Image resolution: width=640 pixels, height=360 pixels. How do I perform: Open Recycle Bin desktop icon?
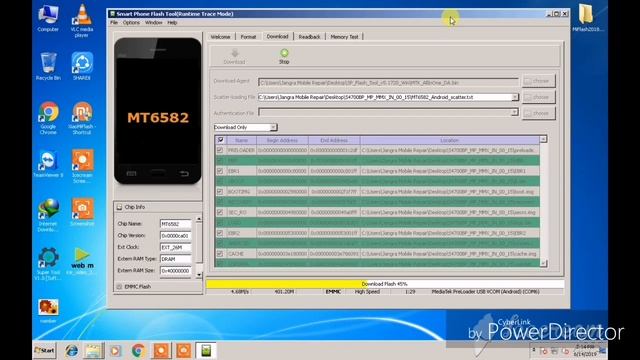(48, 66)
